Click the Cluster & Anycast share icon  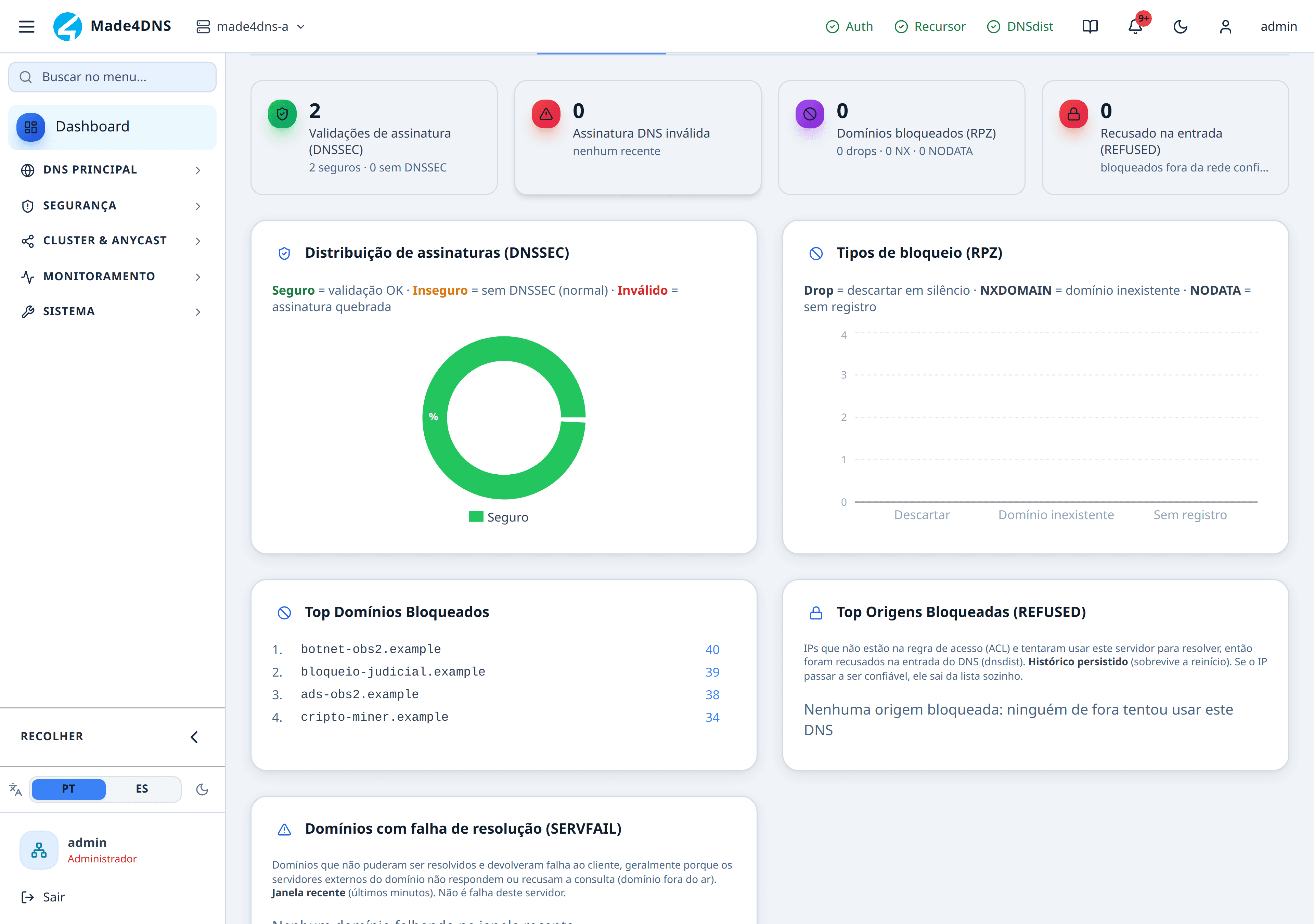coord(27,241)
